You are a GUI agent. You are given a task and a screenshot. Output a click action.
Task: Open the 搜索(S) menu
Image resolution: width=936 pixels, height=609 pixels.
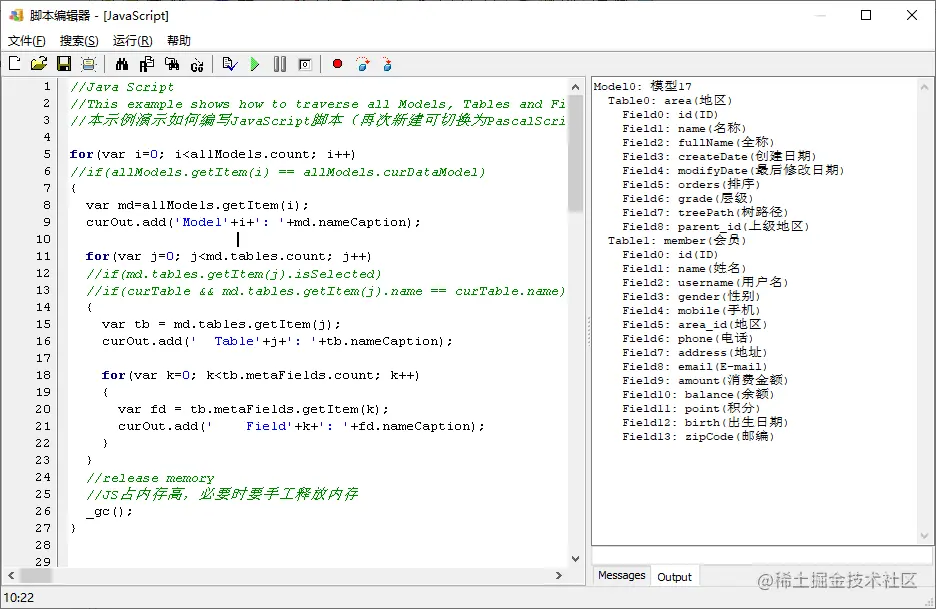79,41
